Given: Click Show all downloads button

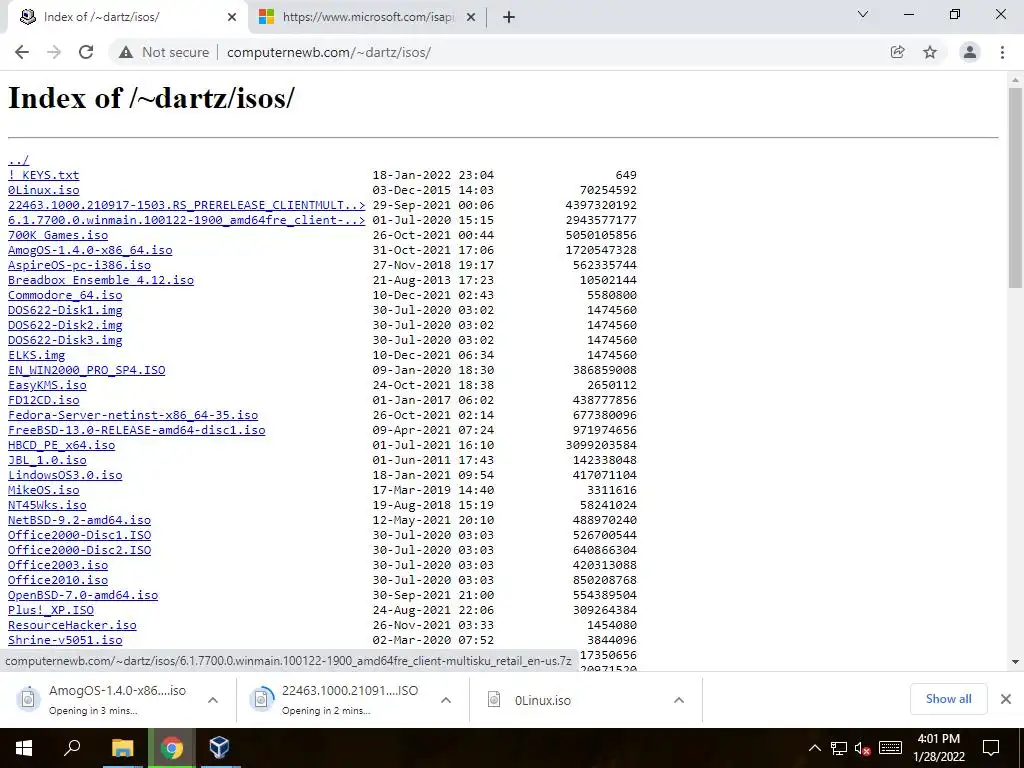Looking at the screenshot, I should pos(948,699).
